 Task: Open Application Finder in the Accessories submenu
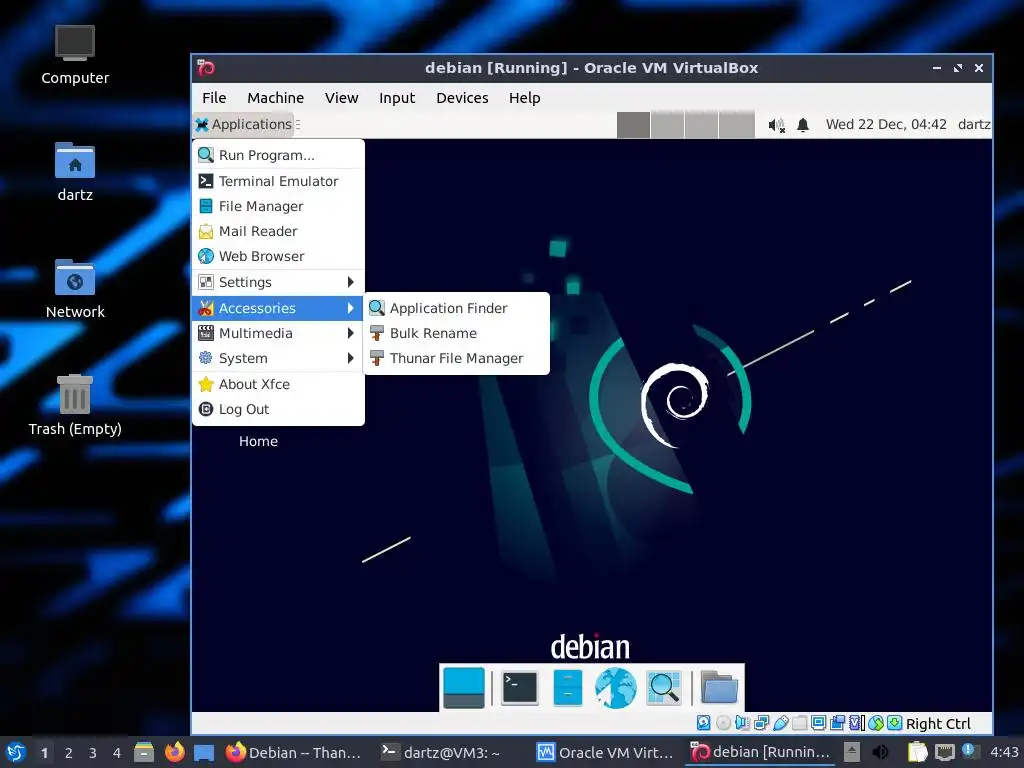[456, 308]
